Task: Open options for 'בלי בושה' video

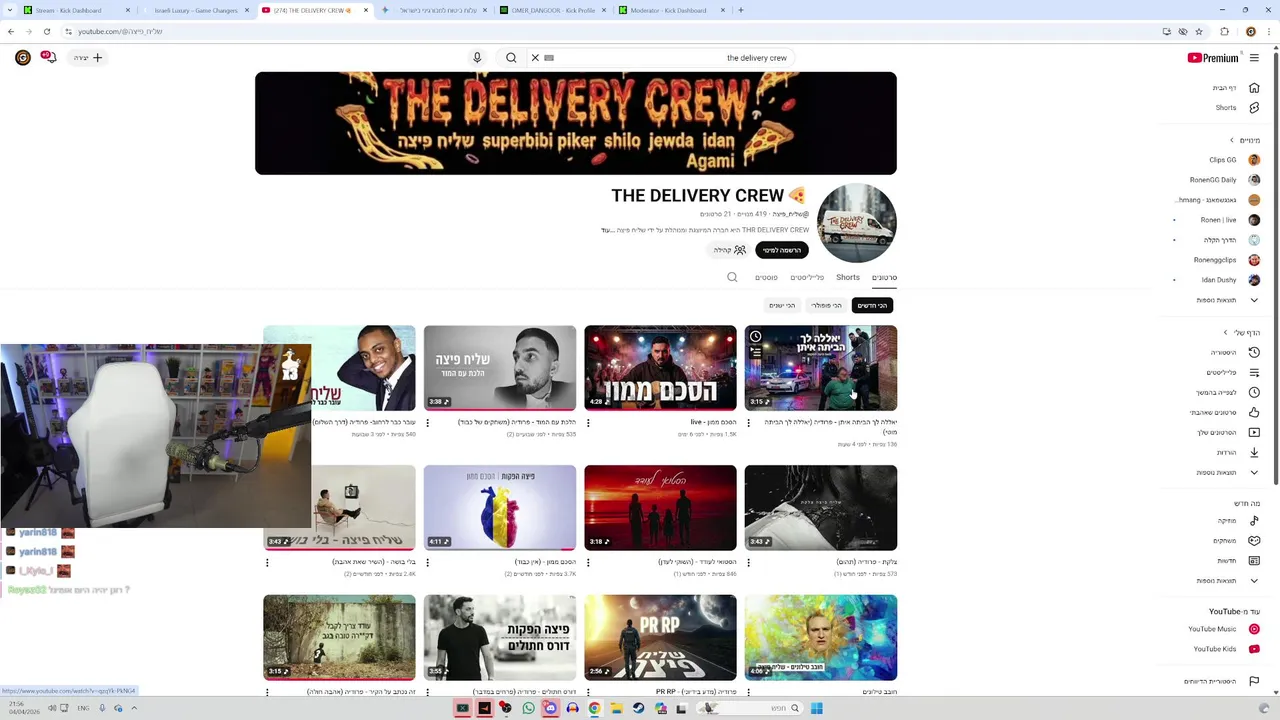Action: [267, 563]
